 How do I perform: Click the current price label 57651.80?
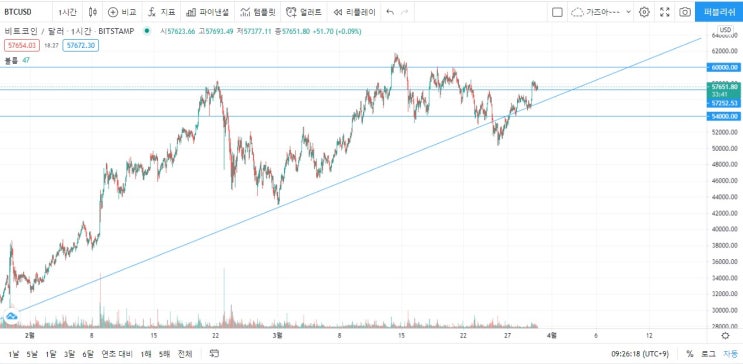click(x=724, y=87)
